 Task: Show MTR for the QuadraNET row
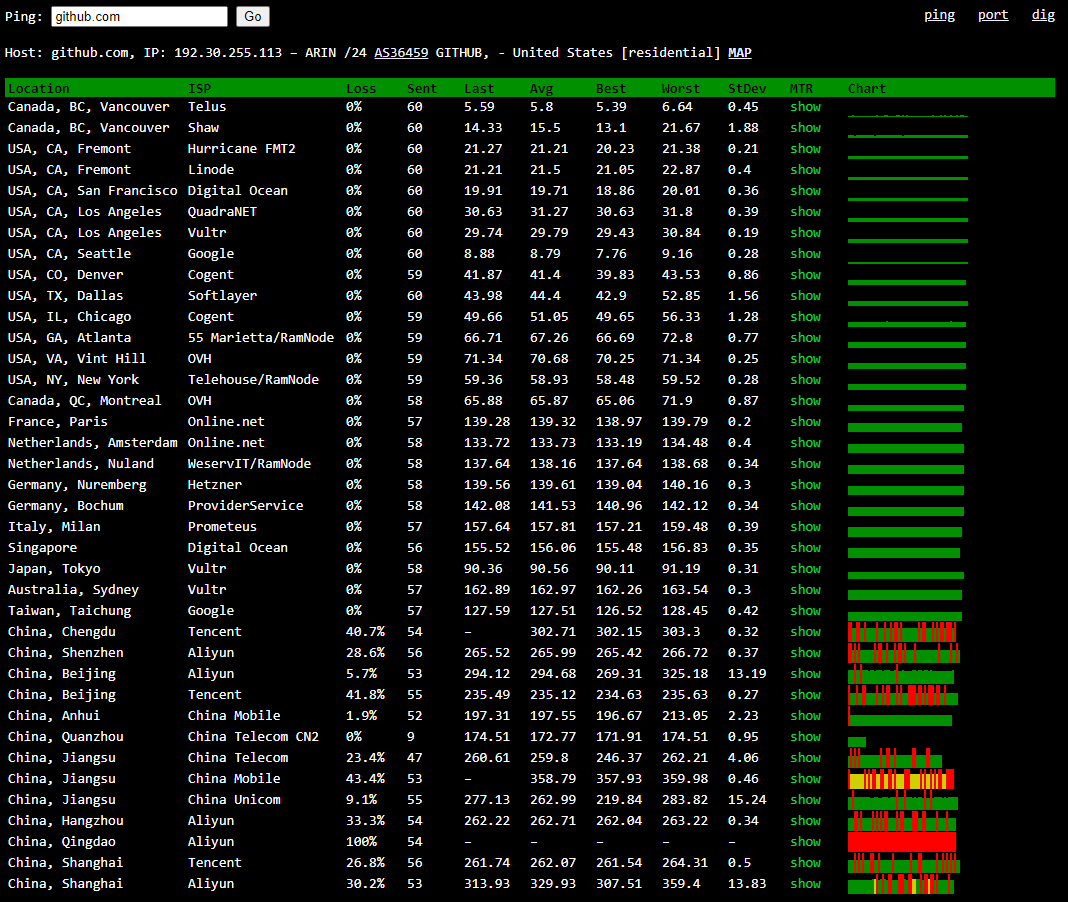805,212
